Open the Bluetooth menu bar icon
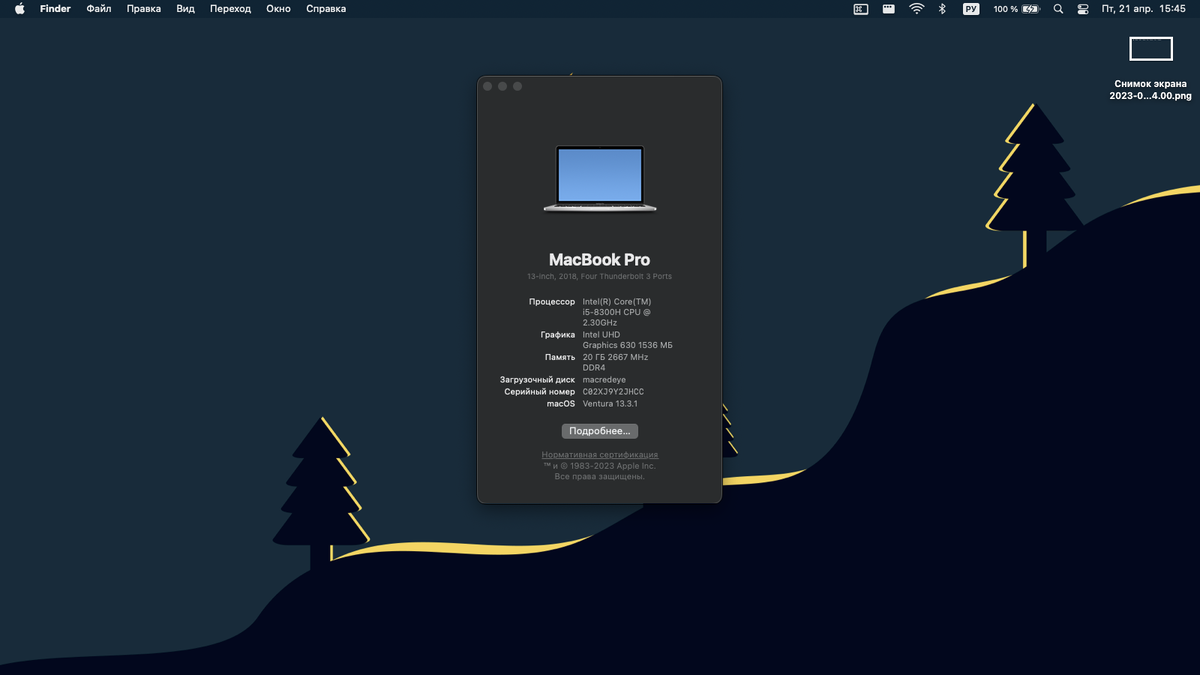The image size is (1200, 675). [x=942, y=8]
